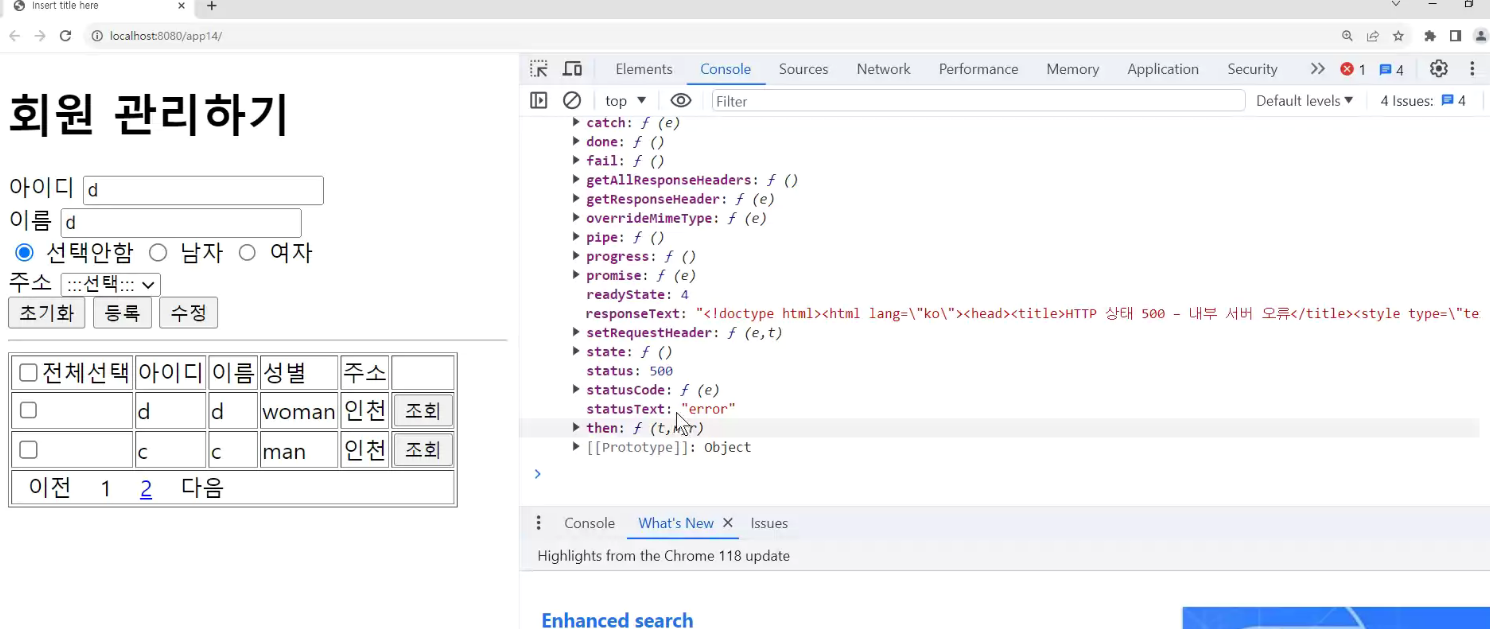Focus the console Filter input
This screenshot has width=1490, height=629.
click(978, 100)
